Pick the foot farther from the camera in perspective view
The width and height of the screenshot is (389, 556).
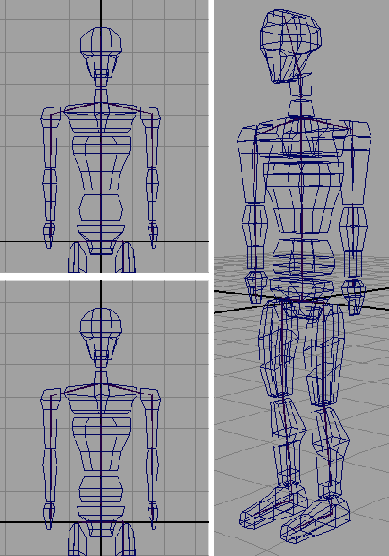(x=273, y=507)
